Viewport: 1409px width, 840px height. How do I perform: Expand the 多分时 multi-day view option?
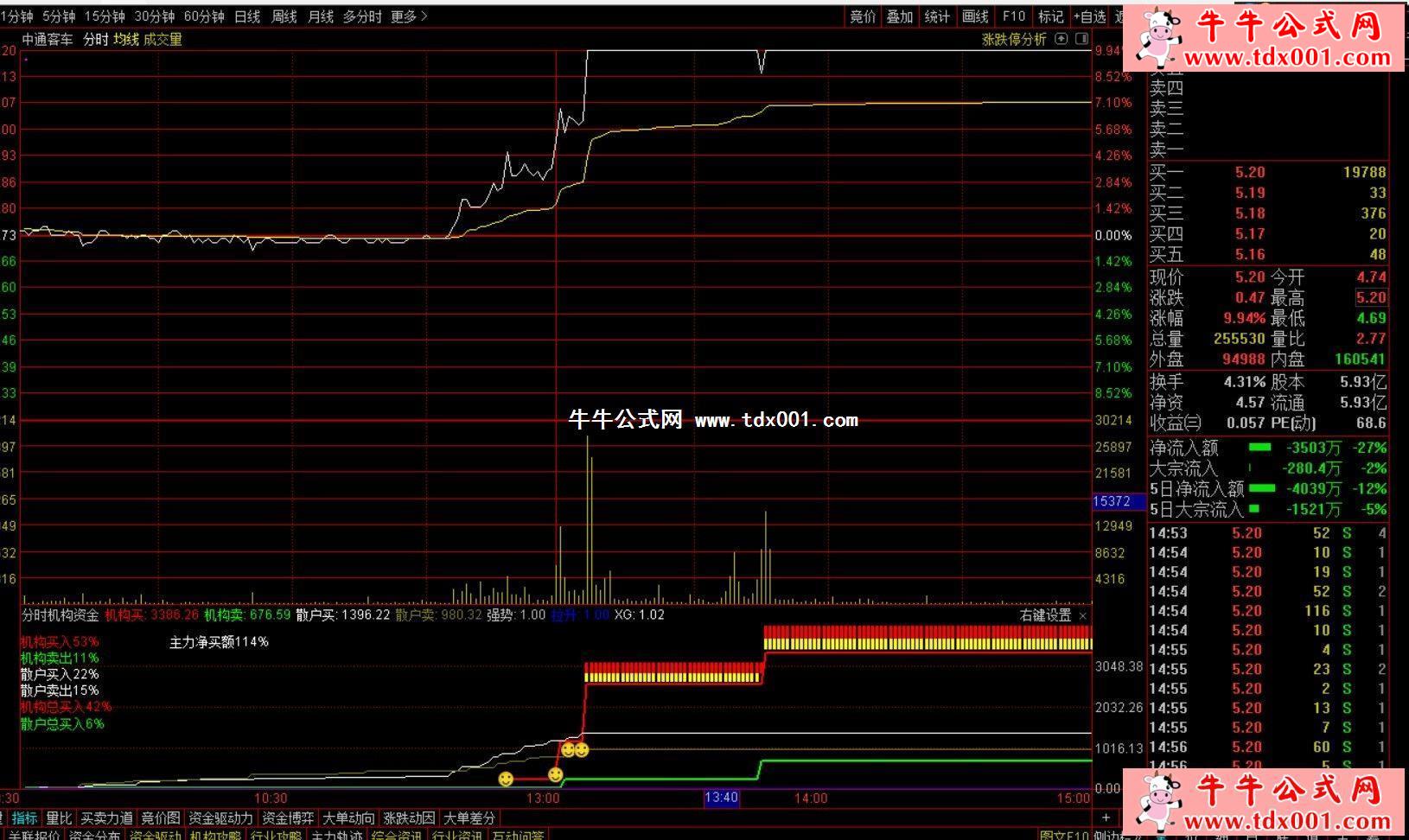coord(361,16)
